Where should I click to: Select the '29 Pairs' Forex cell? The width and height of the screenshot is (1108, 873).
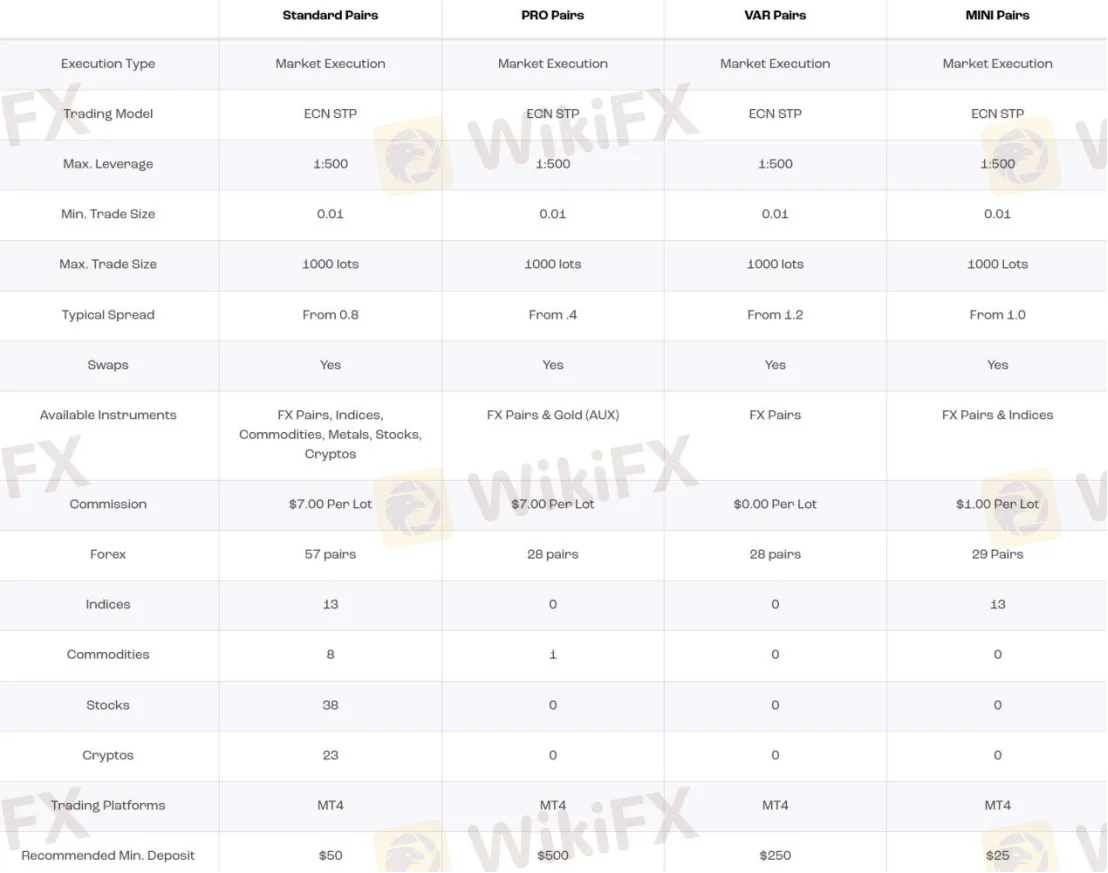[997, 555]
